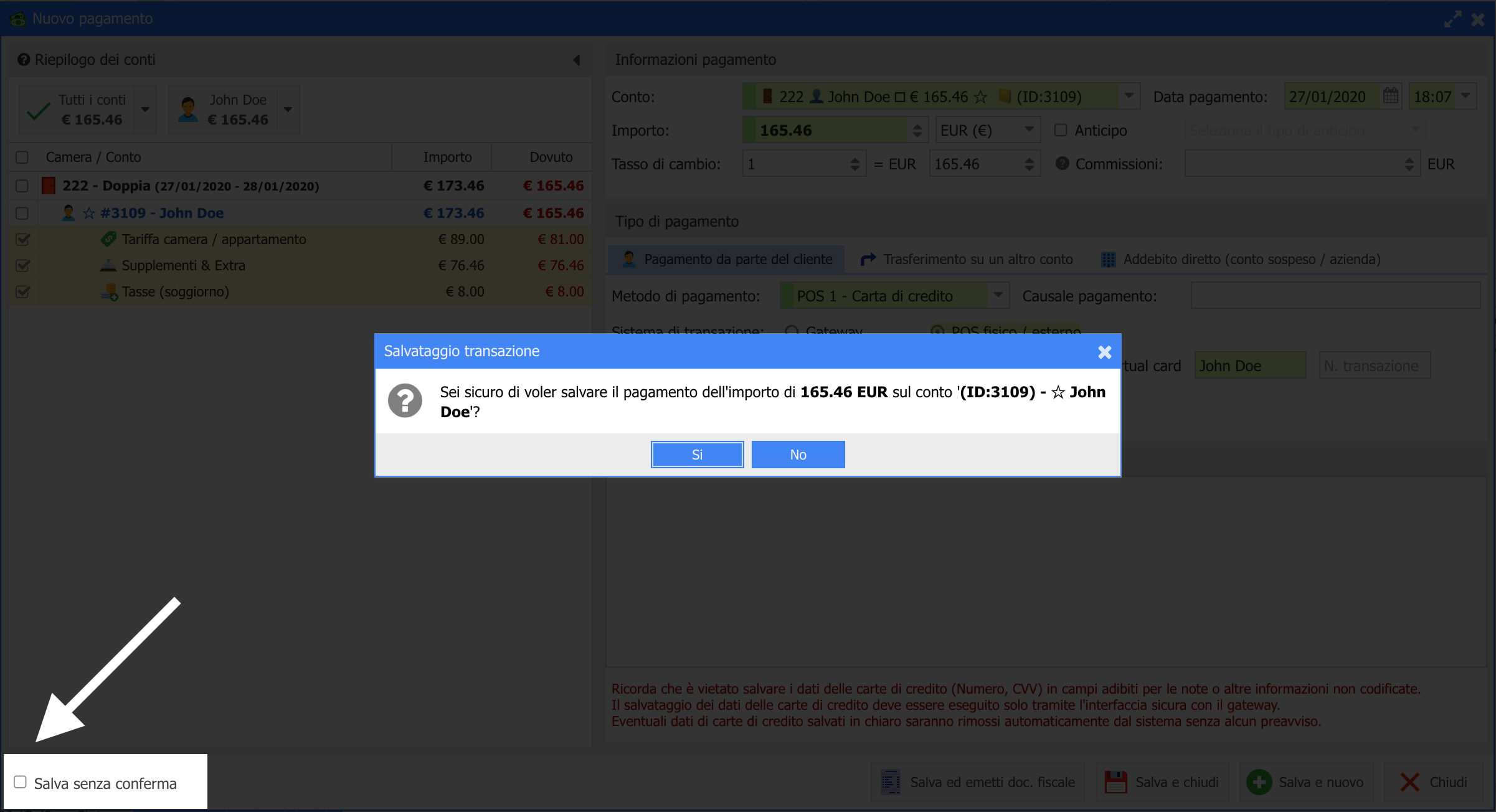
Task: Select the POS fisico / esterno radio button
Action: 937,330
